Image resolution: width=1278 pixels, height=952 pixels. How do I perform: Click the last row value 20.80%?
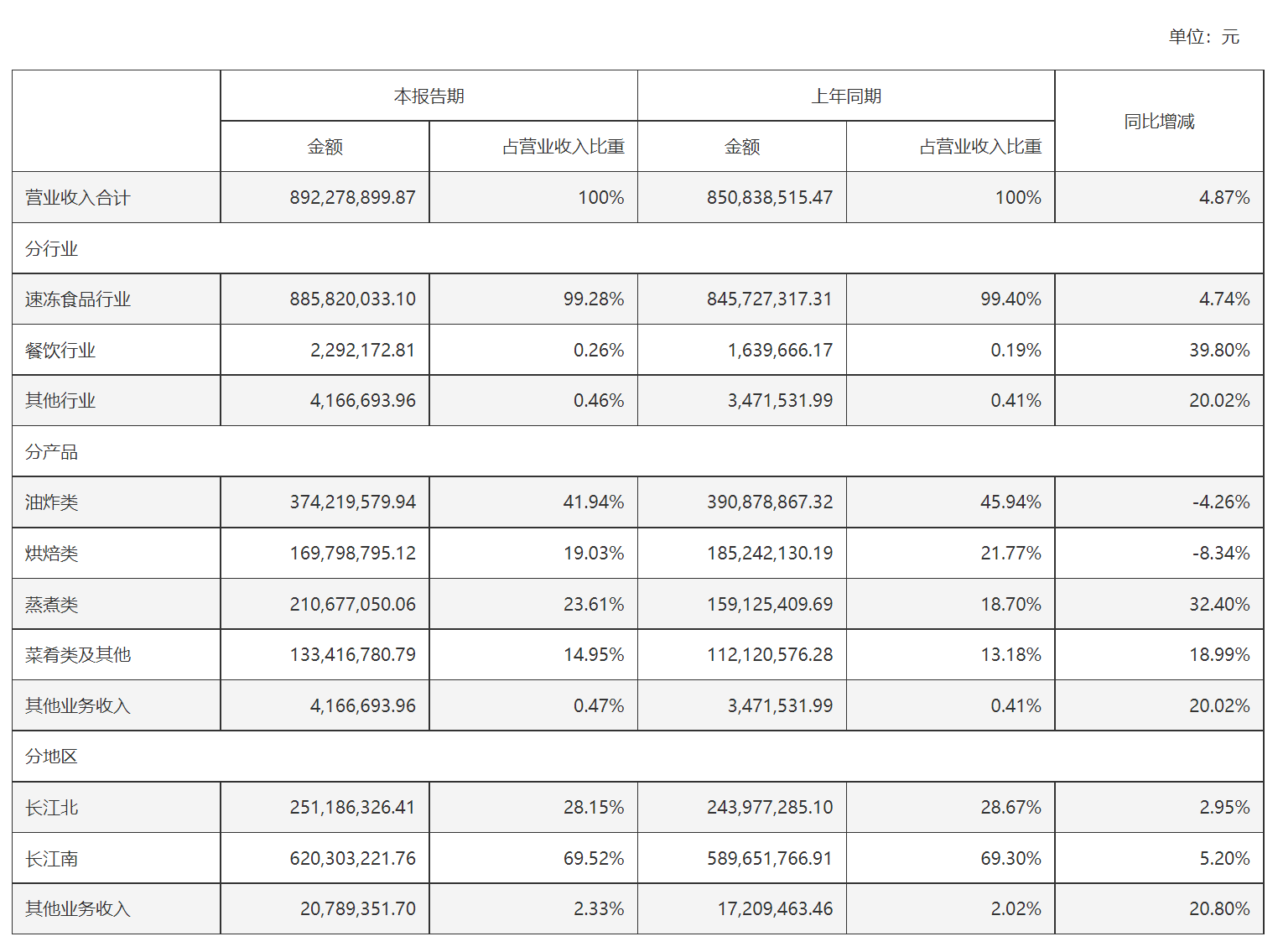(x=1218, y=909)
